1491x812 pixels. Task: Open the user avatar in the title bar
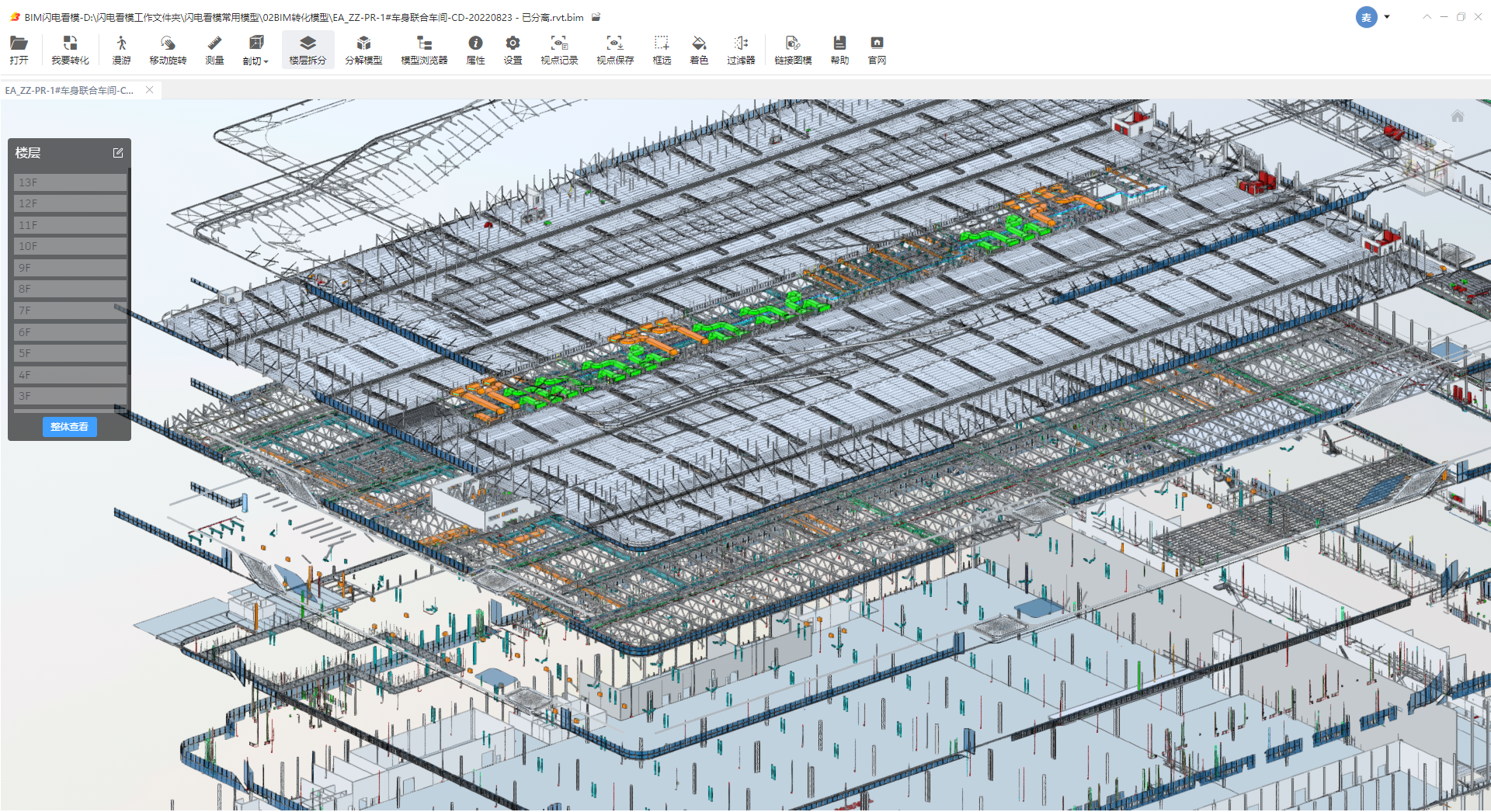(x=1366, y=17)
